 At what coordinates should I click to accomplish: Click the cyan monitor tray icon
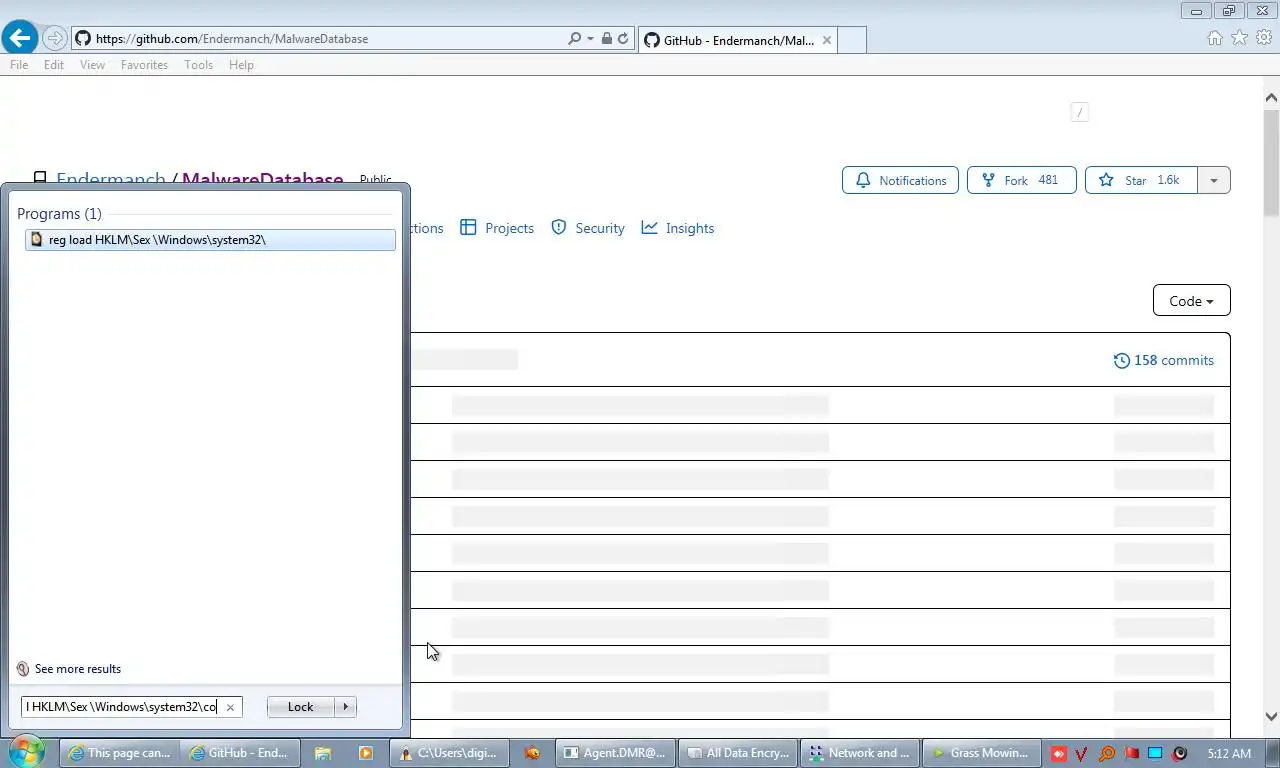pyautogui.click(x=1155, y=753)
